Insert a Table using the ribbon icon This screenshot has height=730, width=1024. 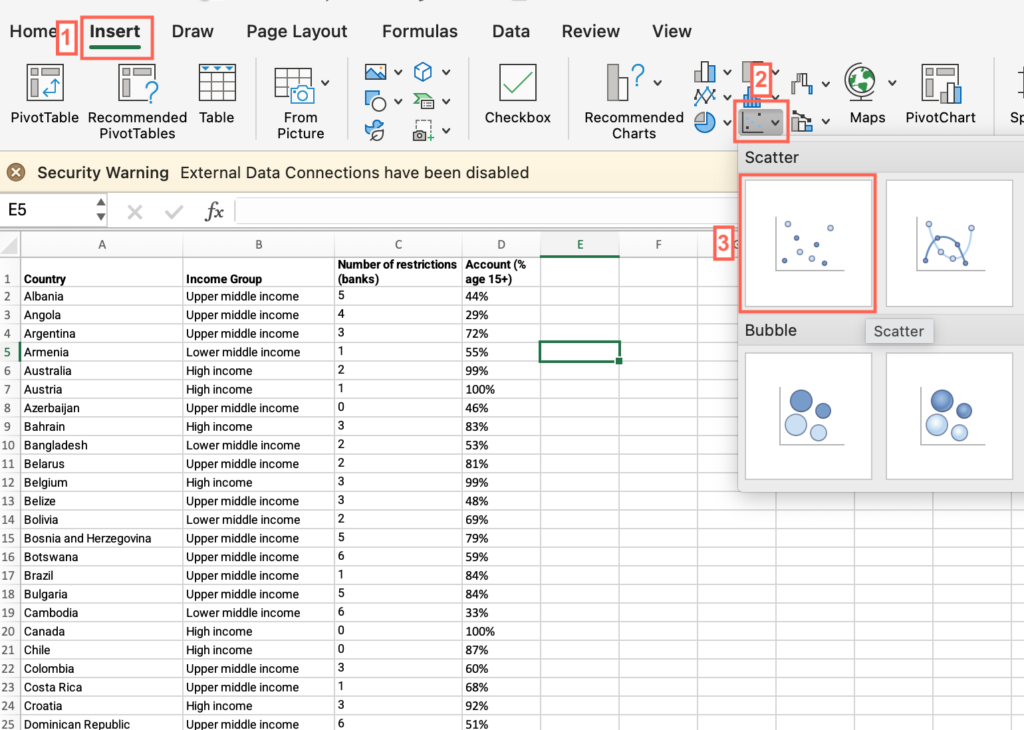click(217, 93)
